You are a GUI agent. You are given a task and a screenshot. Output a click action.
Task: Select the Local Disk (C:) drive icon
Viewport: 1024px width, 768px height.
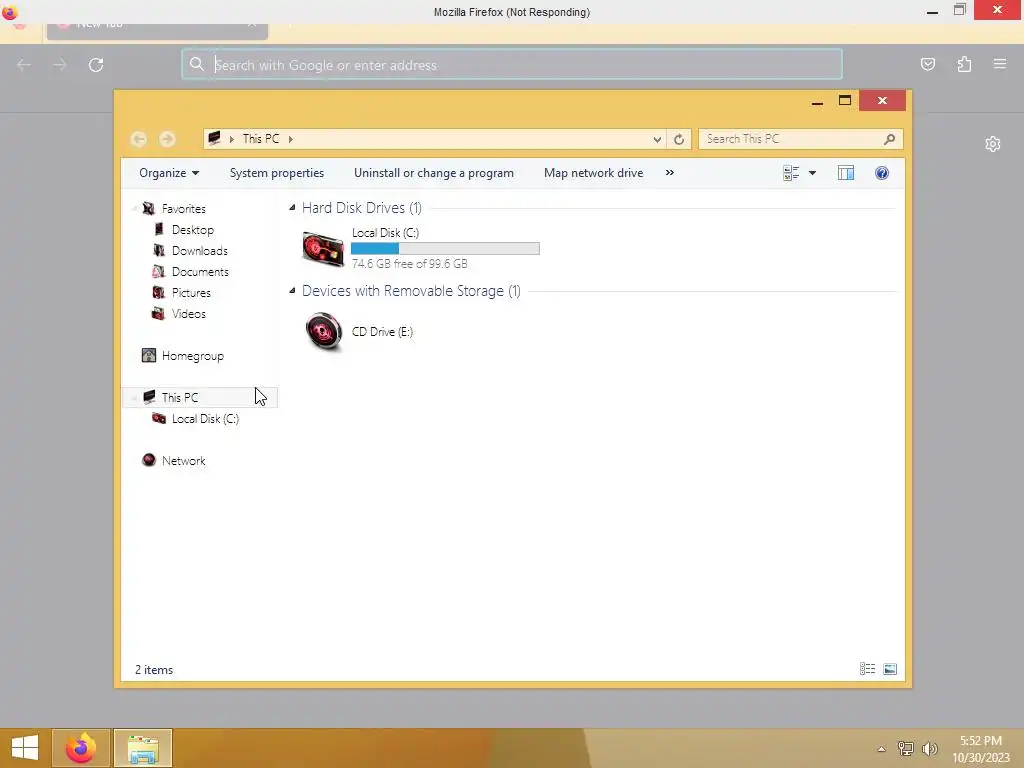tap(323, 249)
